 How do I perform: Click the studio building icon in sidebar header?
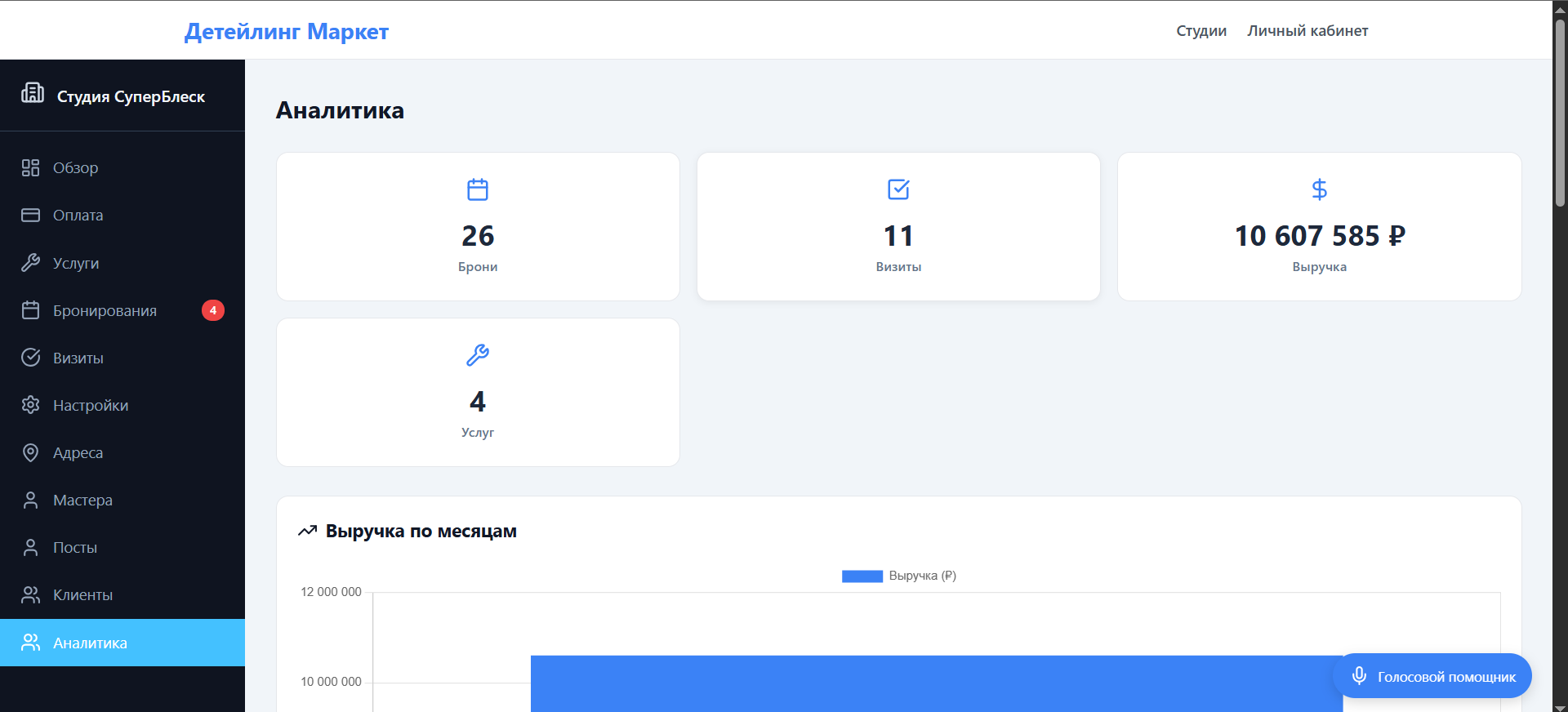[33, 93]
